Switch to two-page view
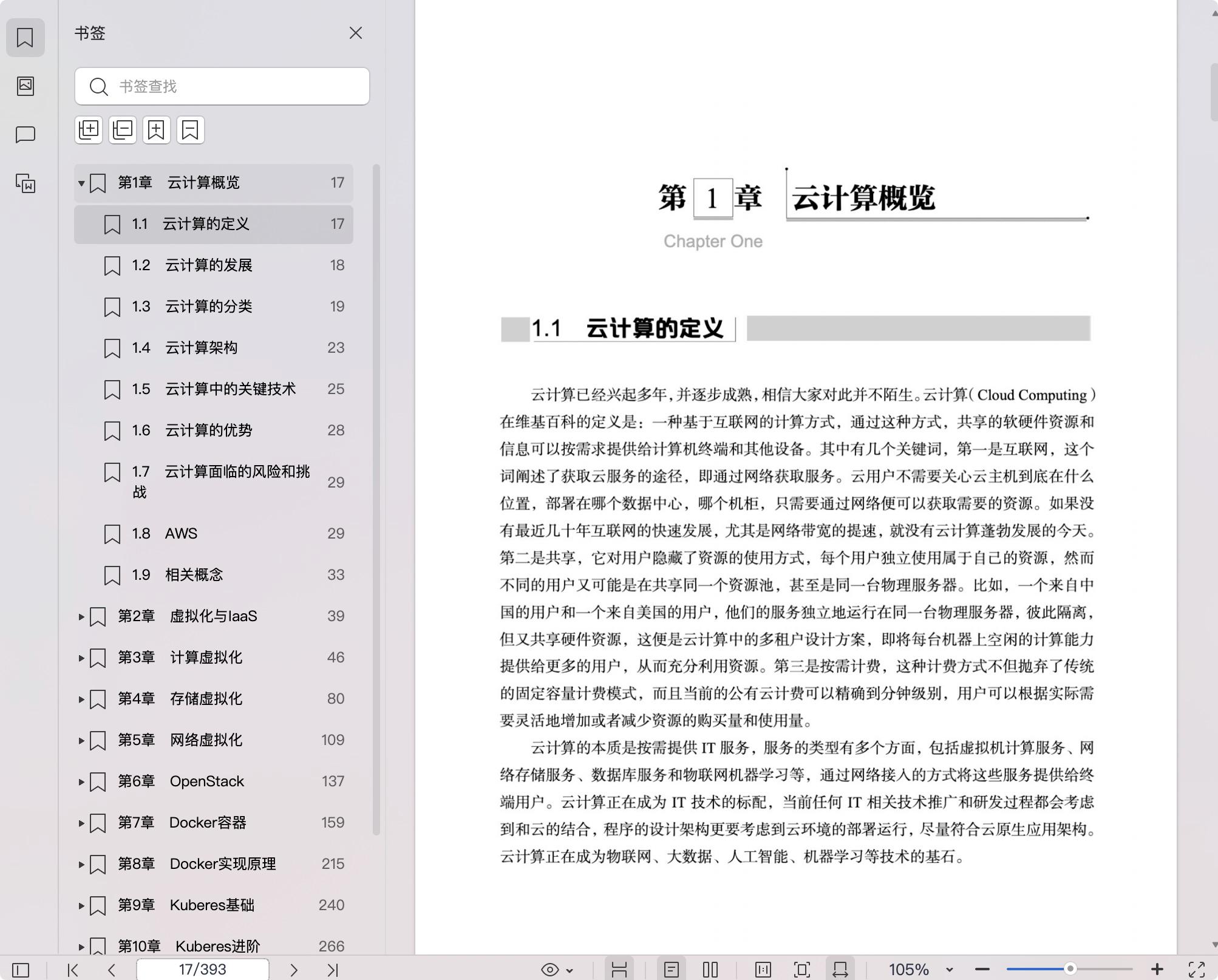1218x980 pixels. tap(710, 970)
